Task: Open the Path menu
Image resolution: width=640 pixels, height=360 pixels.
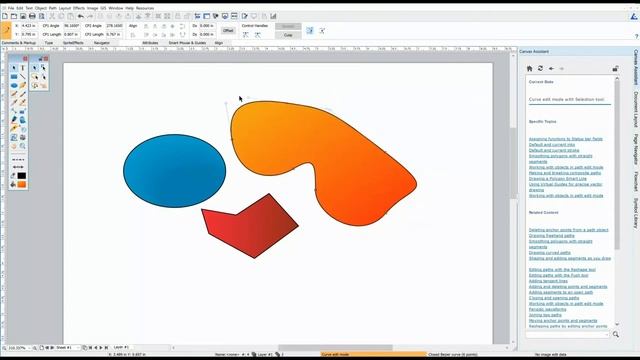Action: [53, 8]
